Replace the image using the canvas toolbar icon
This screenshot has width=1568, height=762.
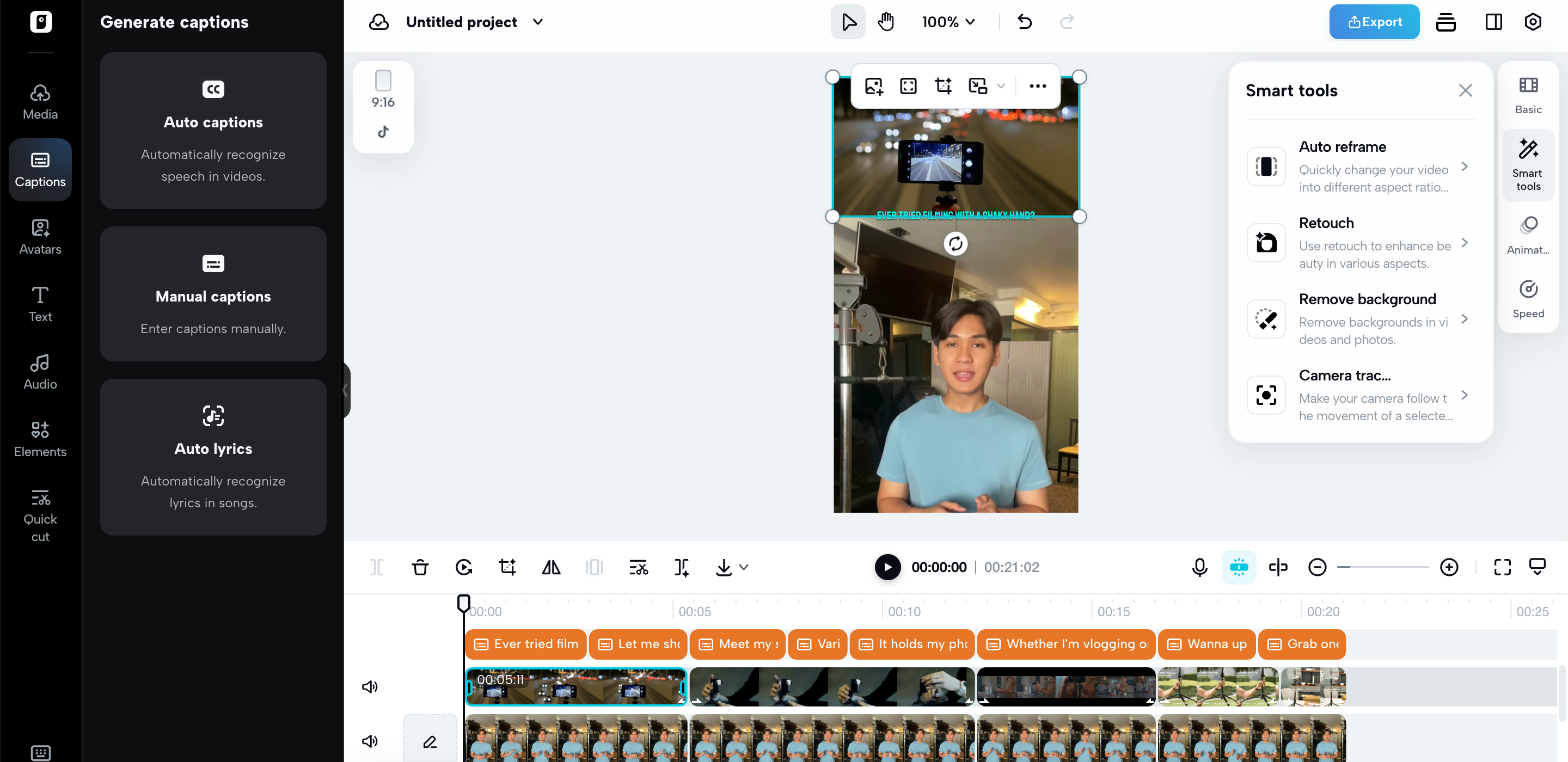873,86
